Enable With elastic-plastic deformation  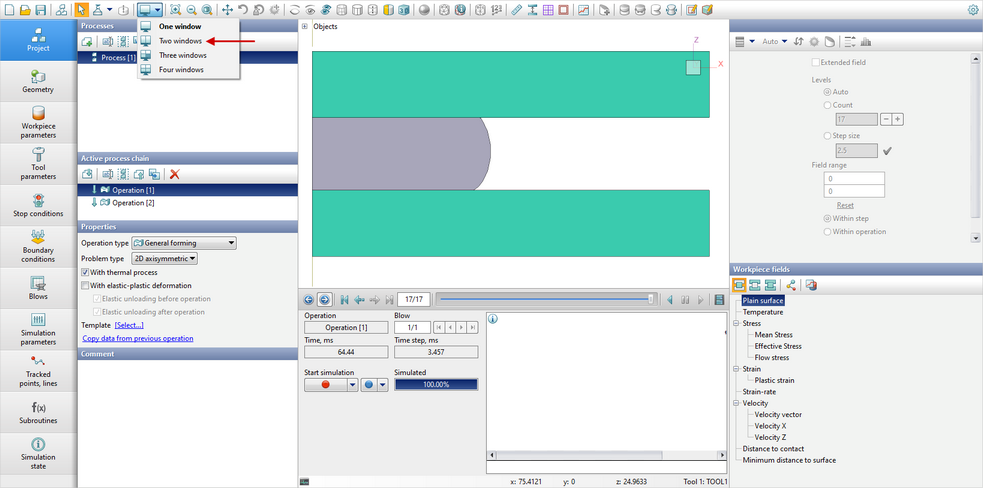[85, 285]
